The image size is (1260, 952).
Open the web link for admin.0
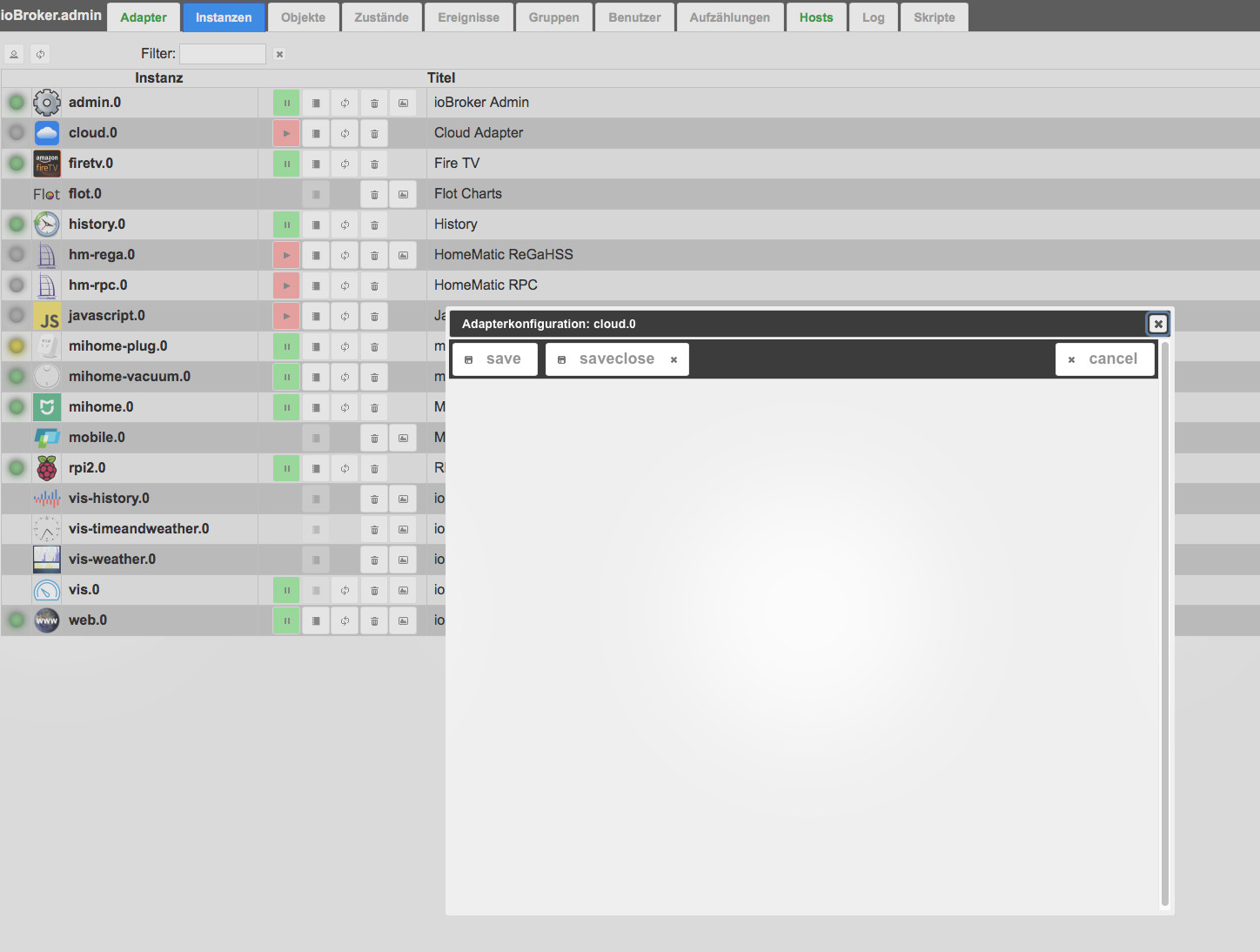point(403,103)
